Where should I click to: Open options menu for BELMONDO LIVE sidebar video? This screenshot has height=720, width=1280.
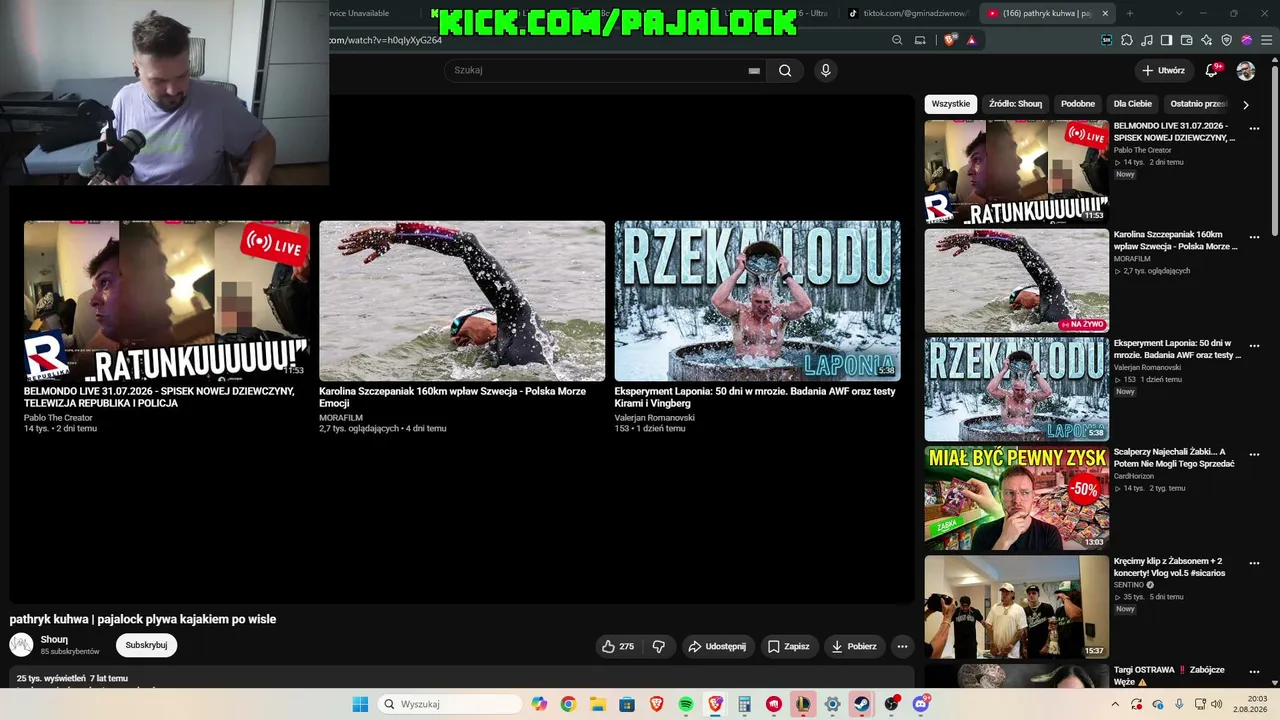[1254, 128]
